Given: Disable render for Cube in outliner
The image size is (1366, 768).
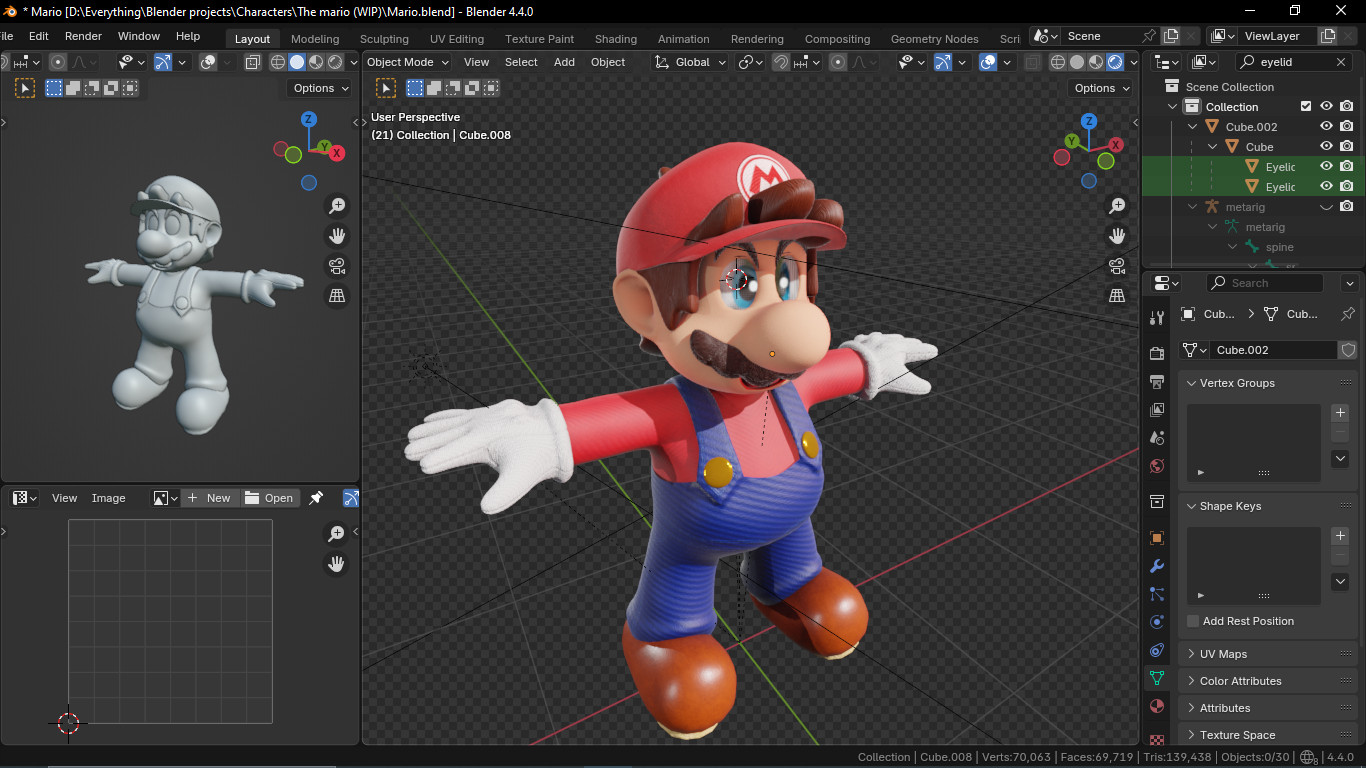Looking at the screenshot, I should (x=1347, y=147).
